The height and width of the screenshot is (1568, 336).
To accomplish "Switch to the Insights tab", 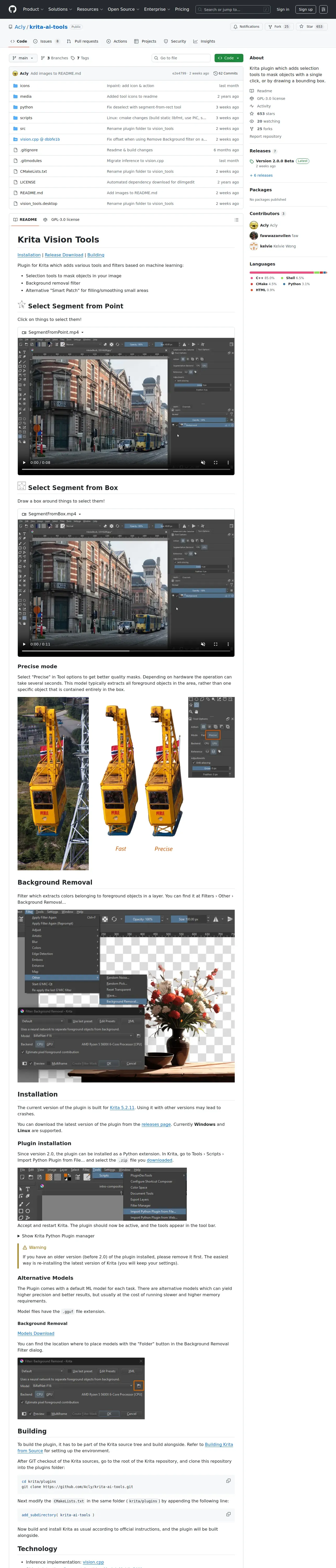I will [204, 41].
